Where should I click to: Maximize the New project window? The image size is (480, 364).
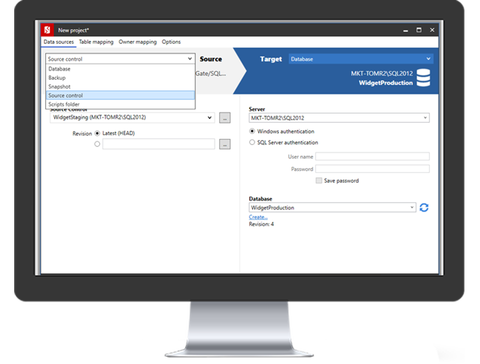point(419,30)
